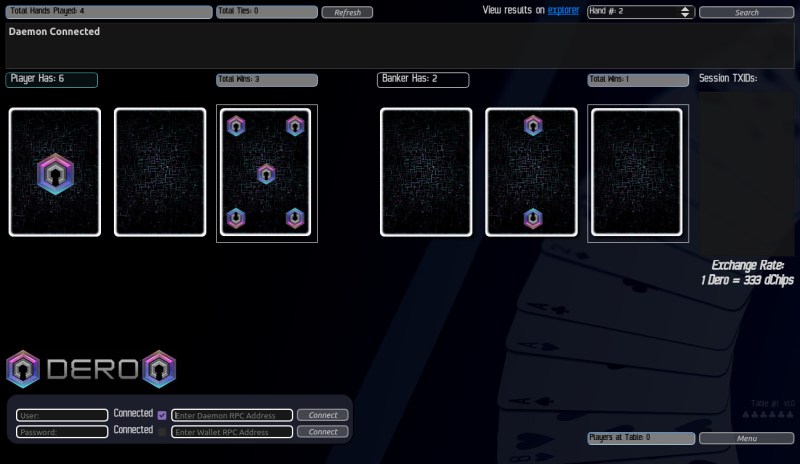
Task: Focus the Enter Daemon RPC Address field
Action: tap(232, 415)
